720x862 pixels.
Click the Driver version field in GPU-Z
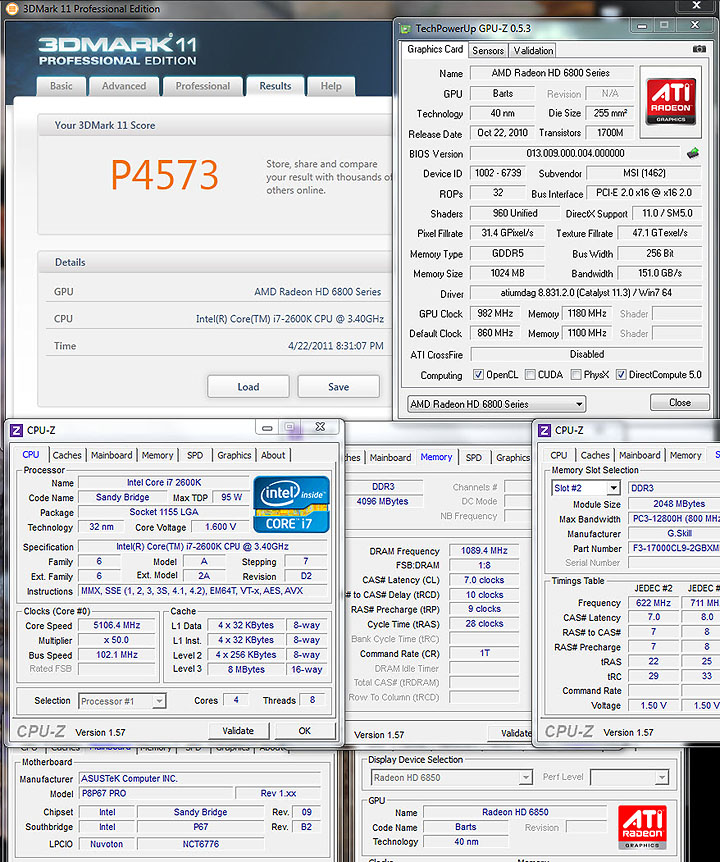coord(586,293)
